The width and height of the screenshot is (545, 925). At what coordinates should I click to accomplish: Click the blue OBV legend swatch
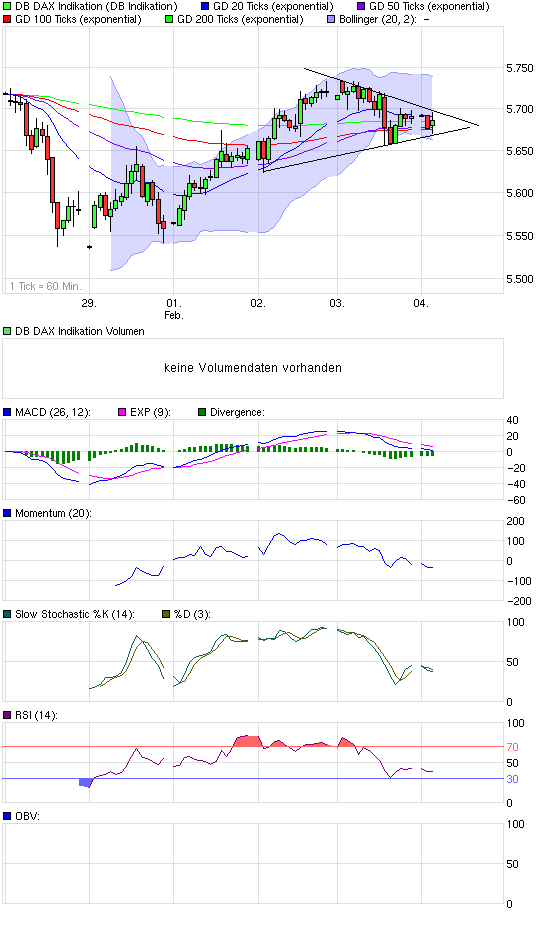[x=7, y=816]
